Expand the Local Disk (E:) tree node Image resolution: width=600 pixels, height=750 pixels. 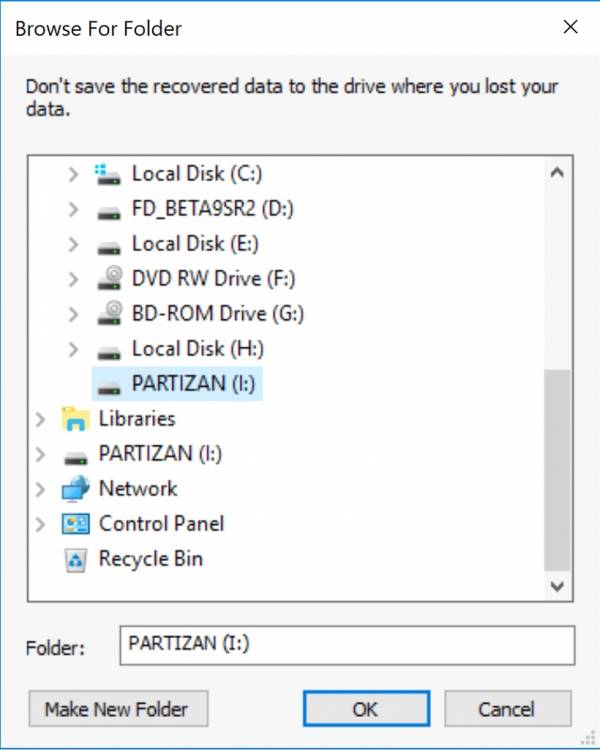[73, 244]
